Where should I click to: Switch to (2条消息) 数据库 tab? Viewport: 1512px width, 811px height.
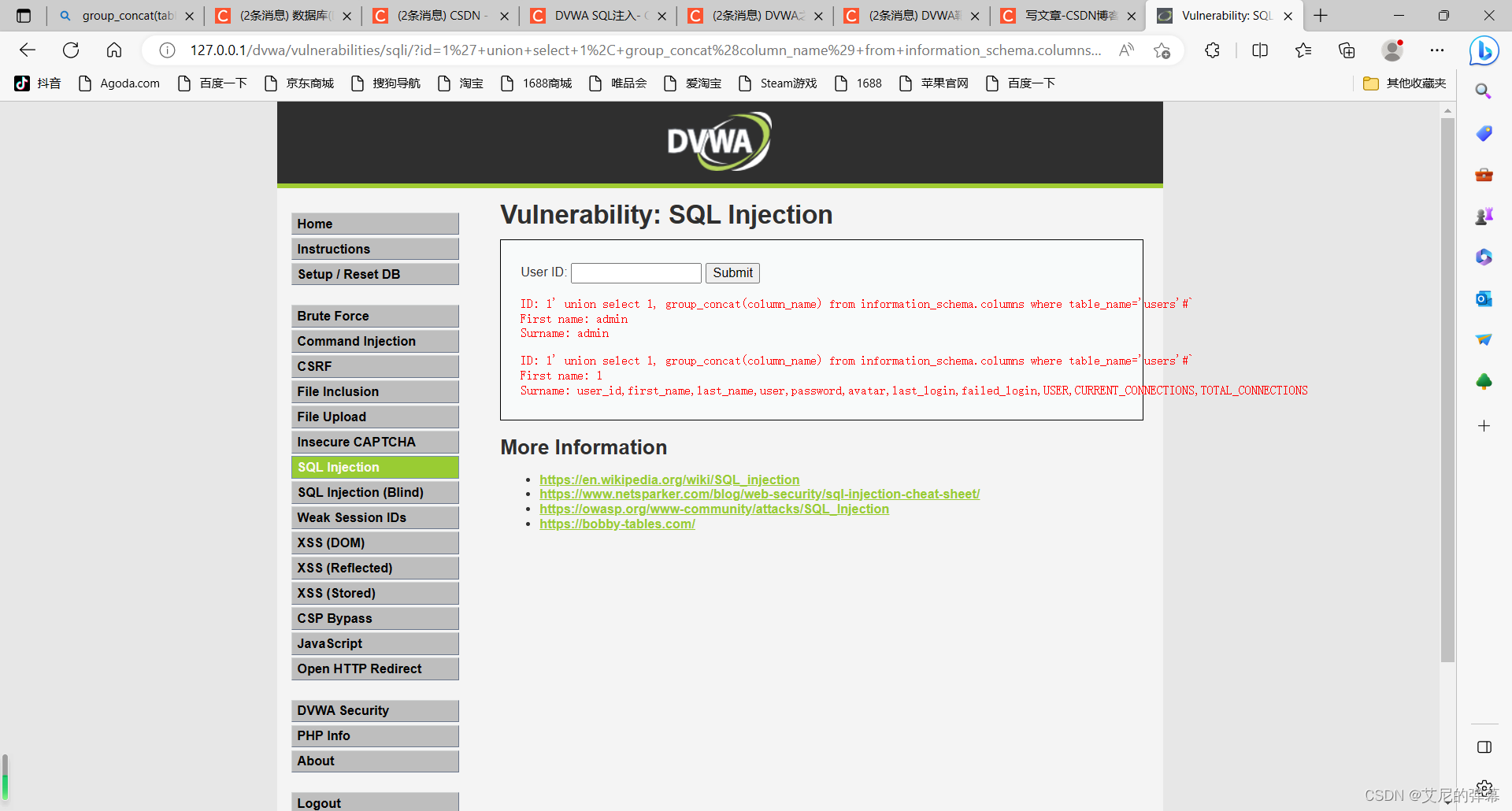[283, 16]
